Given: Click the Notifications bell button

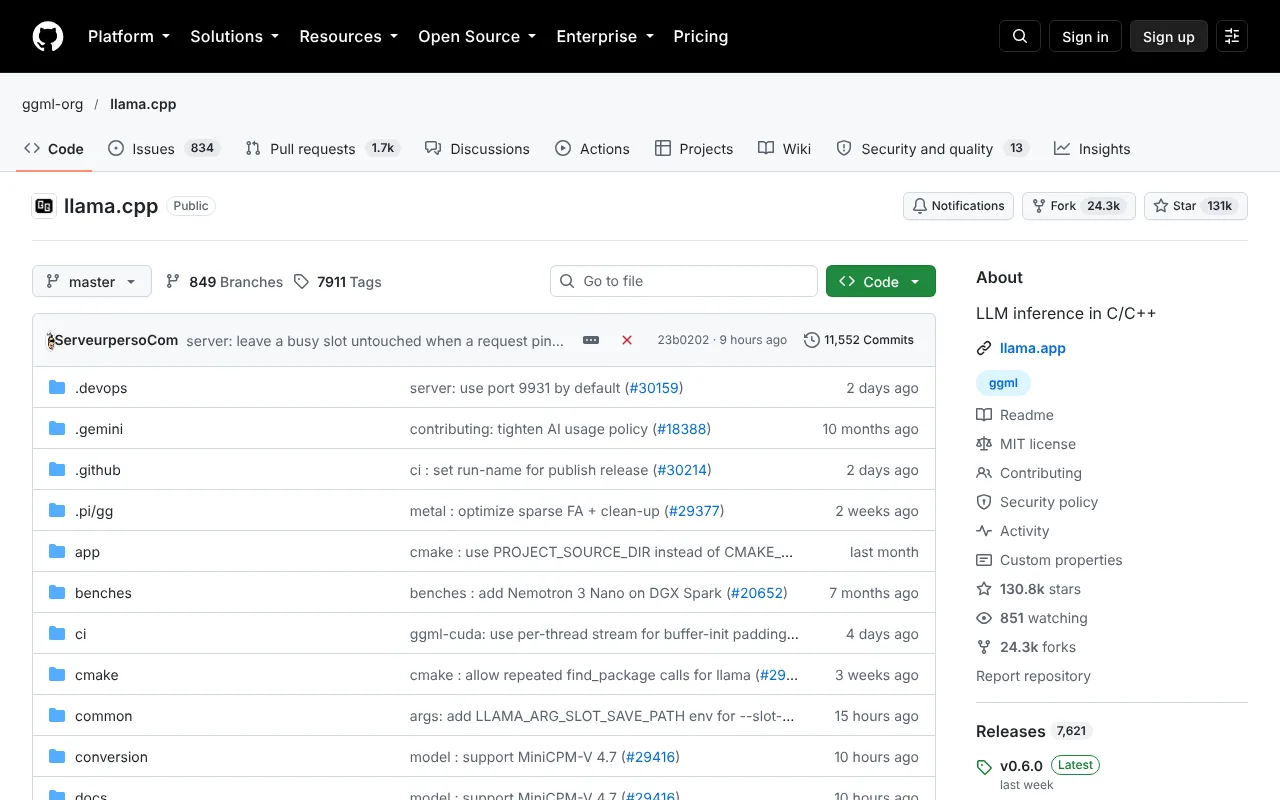Looking at the screenshot, I should (x=958, y=206).
